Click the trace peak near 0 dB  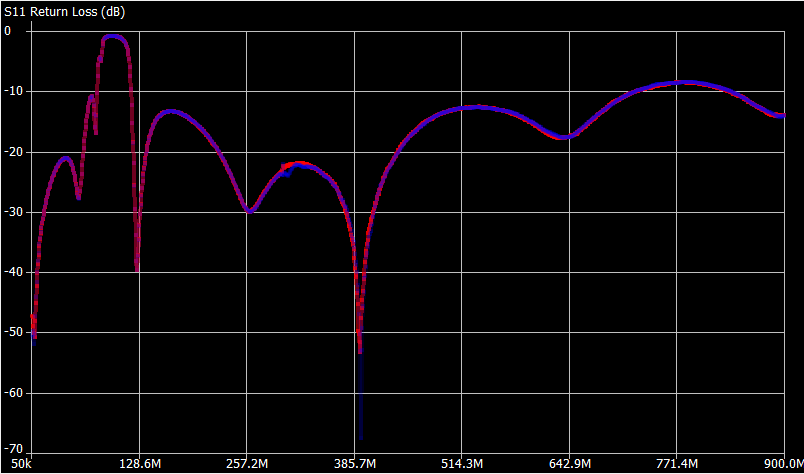click(112, 37)
